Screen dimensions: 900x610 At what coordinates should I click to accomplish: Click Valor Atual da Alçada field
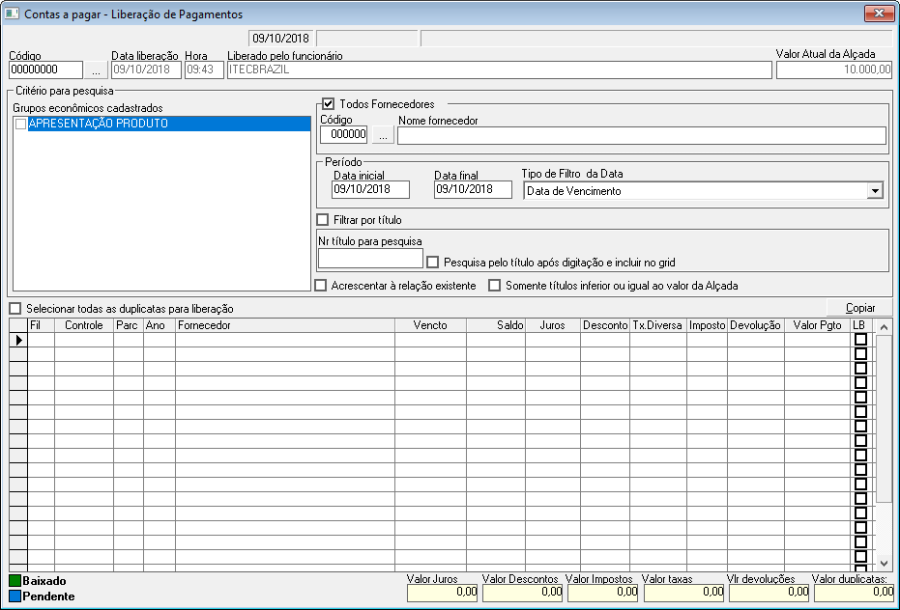(834, 70)
